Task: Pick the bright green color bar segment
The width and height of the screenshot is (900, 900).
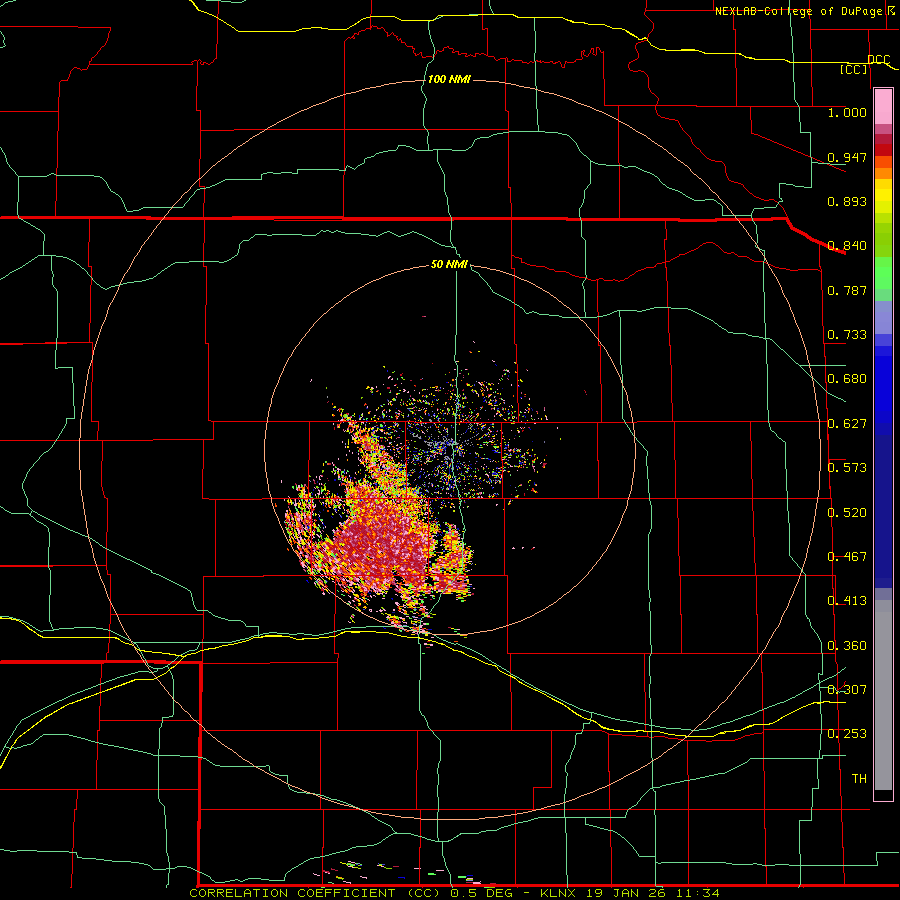Action: pos(883,273)
